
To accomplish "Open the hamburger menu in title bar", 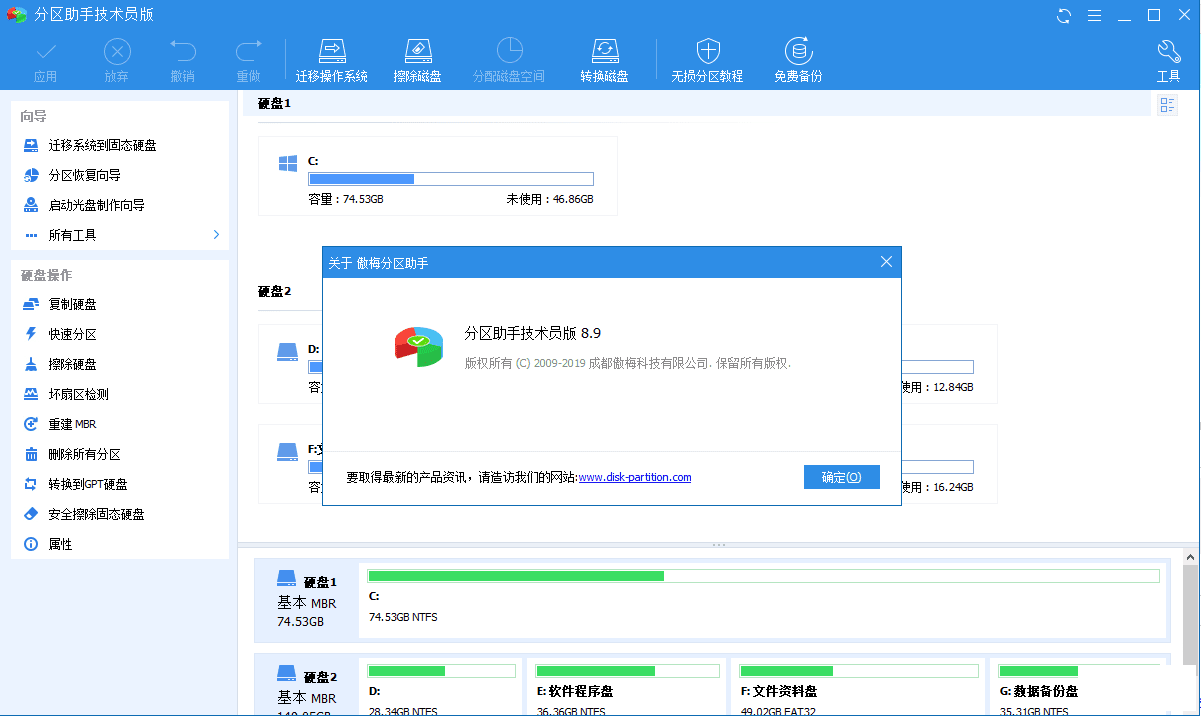I will coord(1094,15).
